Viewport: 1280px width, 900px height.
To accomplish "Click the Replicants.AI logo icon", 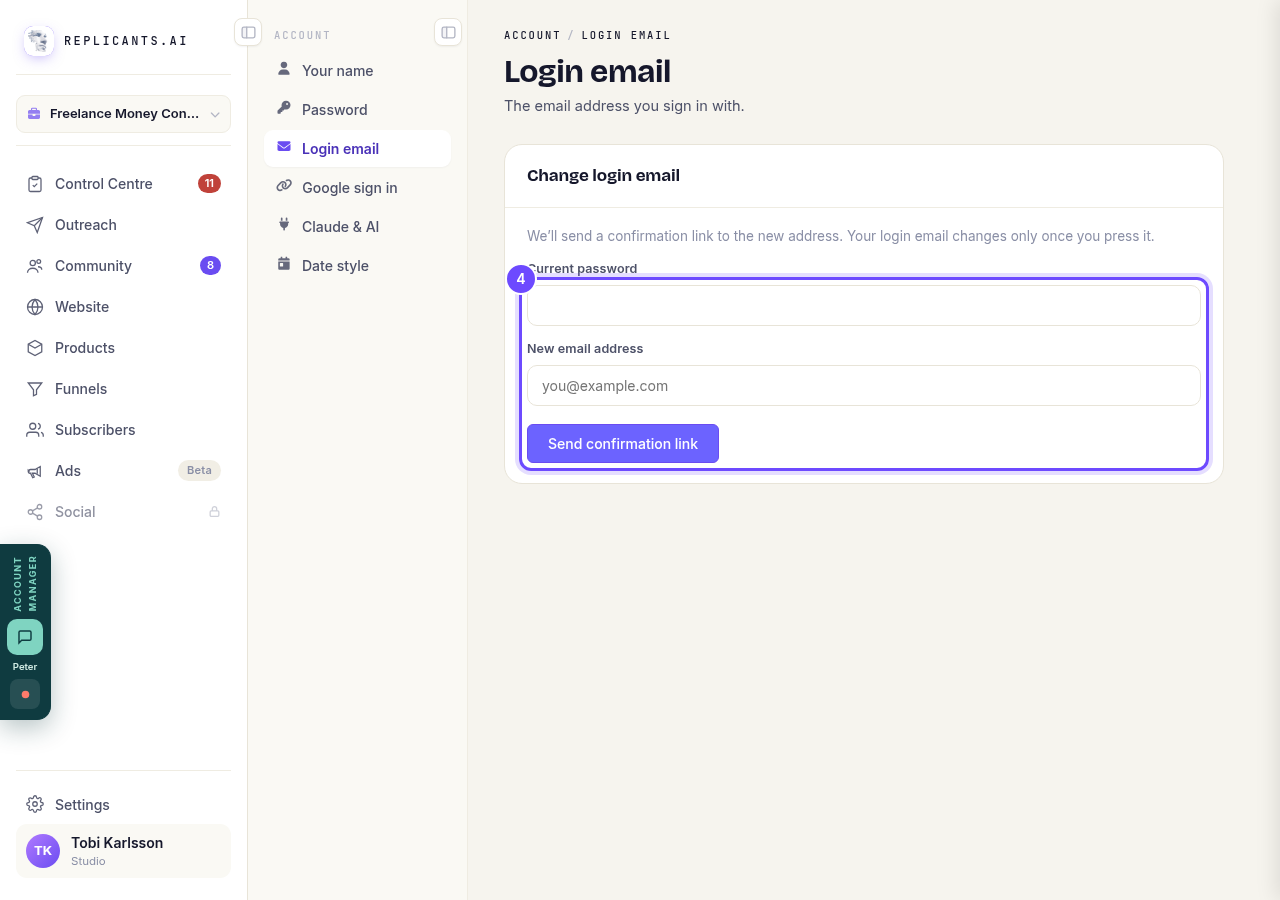I will click(39, 41).
